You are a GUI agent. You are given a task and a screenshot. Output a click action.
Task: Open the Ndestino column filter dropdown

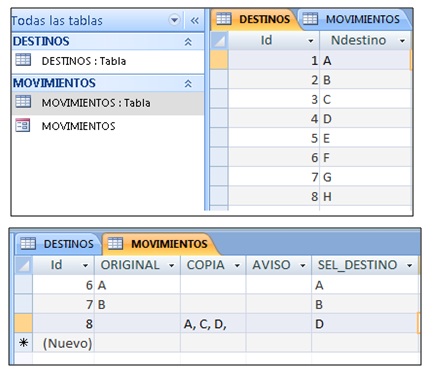pyautogui.click(x=402, y=41)
